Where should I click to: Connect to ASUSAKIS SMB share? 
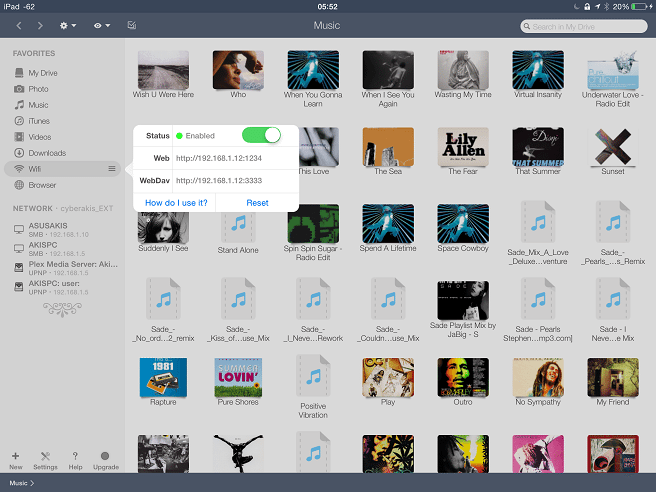63,229
